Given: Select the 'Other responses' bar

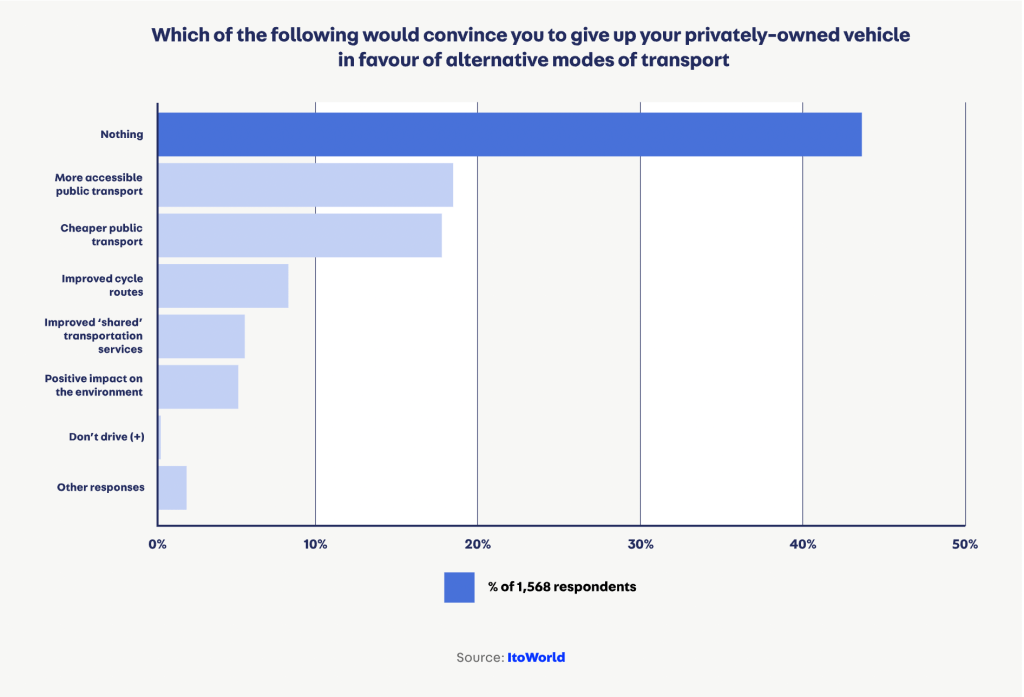Looking at the screenshot, I should click(x=173, y=487).
